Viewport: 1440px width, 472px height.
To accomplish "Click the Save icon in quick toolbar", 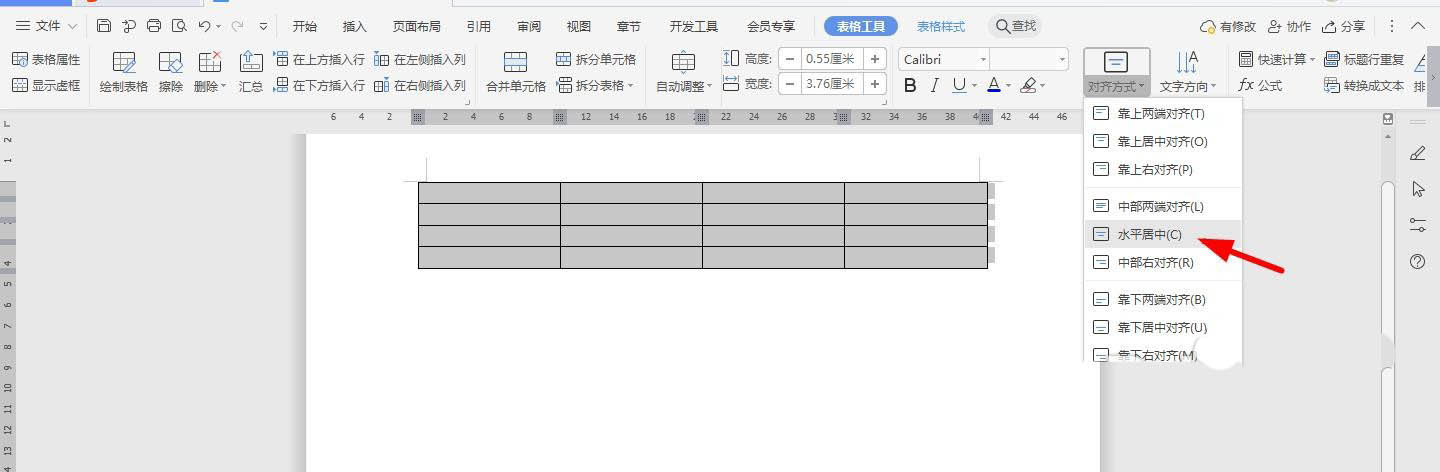I will tap(104, 26).
